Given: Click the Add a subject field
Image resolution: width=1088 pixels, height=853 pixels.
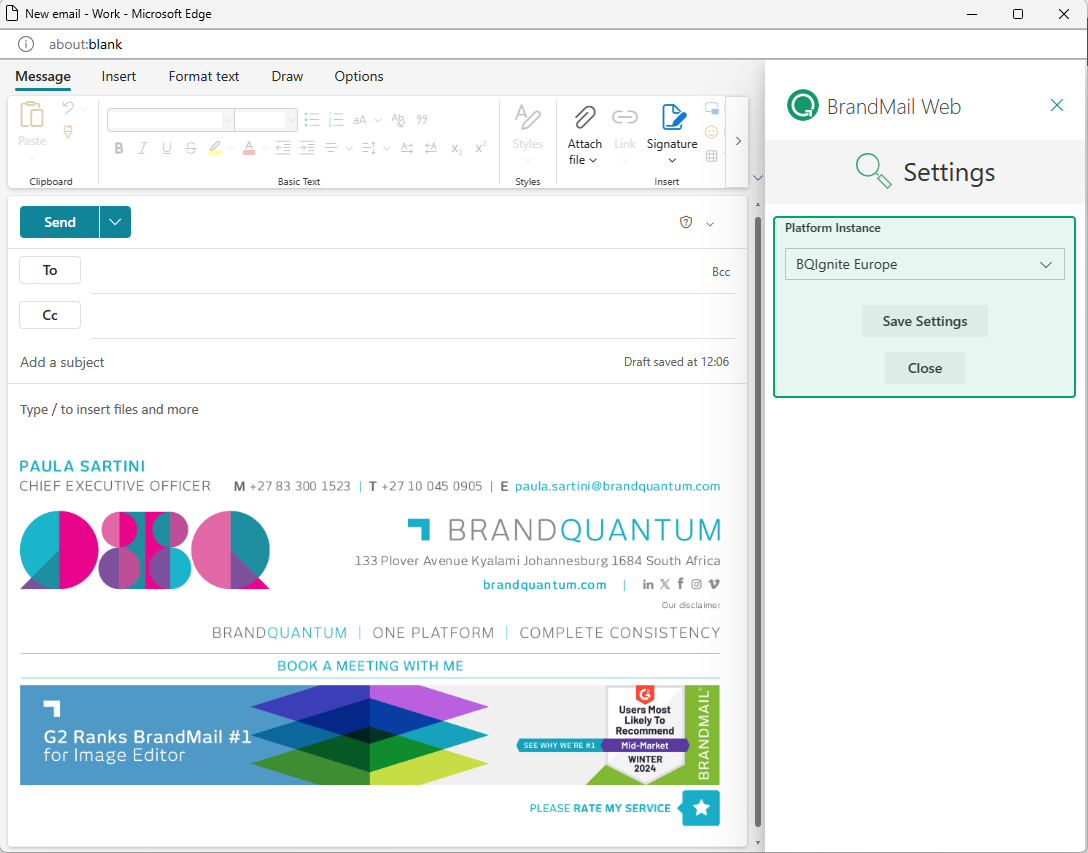Looking at the screenshot, I should tap(319, 362).
